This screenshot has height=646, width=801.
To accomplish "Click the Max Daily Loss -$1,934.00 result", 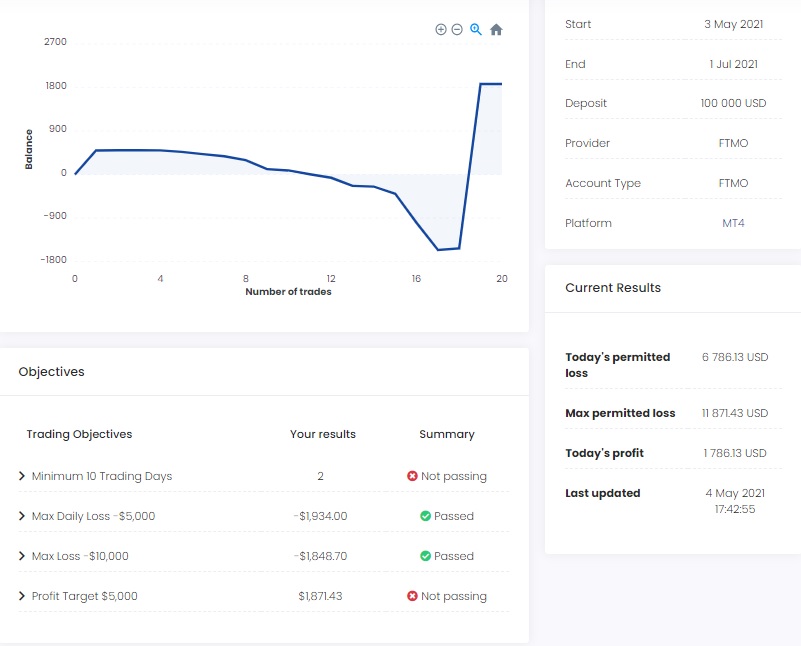I will coord(321,516).
